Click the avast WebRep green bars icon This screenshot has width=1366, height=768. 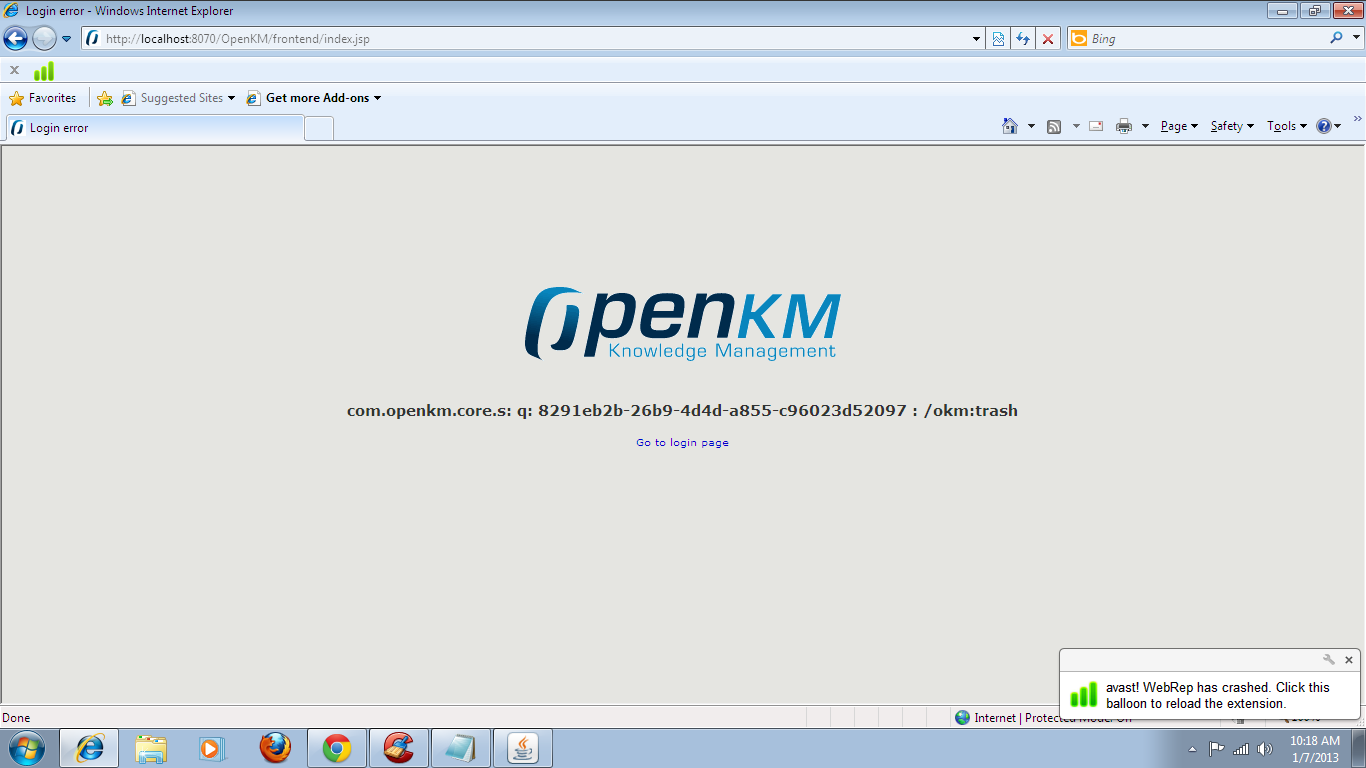(44, 71)
